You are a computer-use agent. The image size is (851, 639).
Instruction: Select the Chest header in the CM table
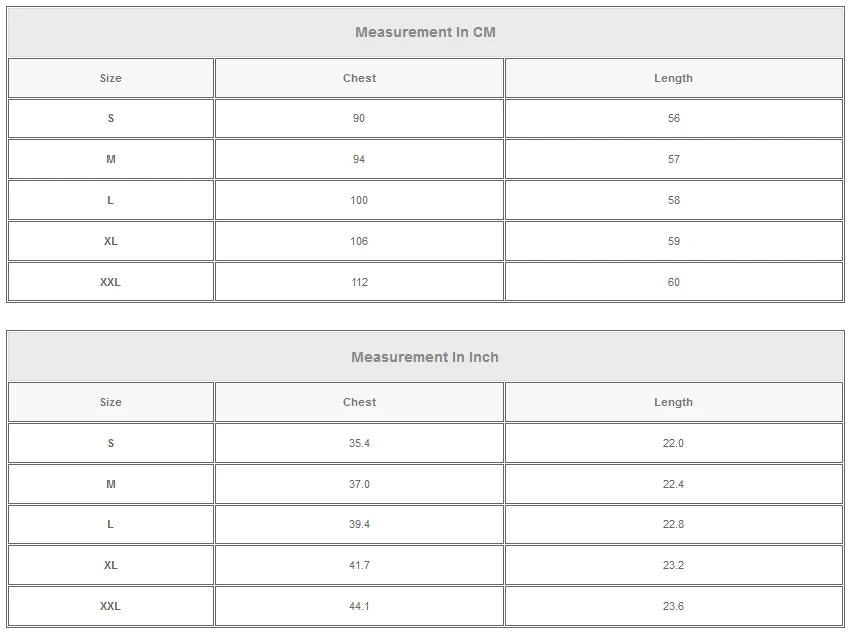point(359,78)
